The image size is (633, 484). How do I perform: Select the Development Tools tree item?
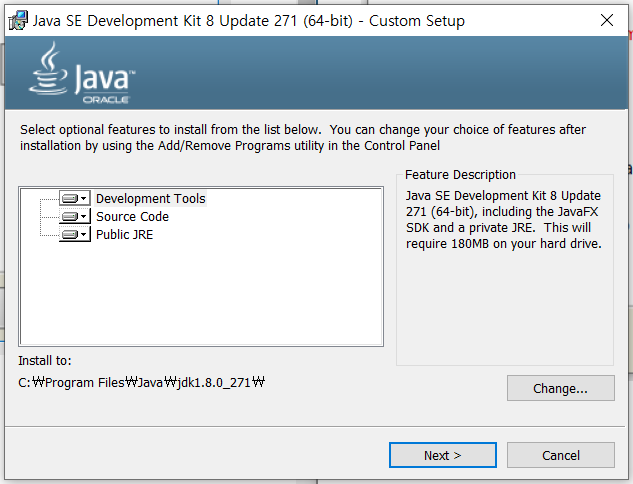tap(151, 199)
